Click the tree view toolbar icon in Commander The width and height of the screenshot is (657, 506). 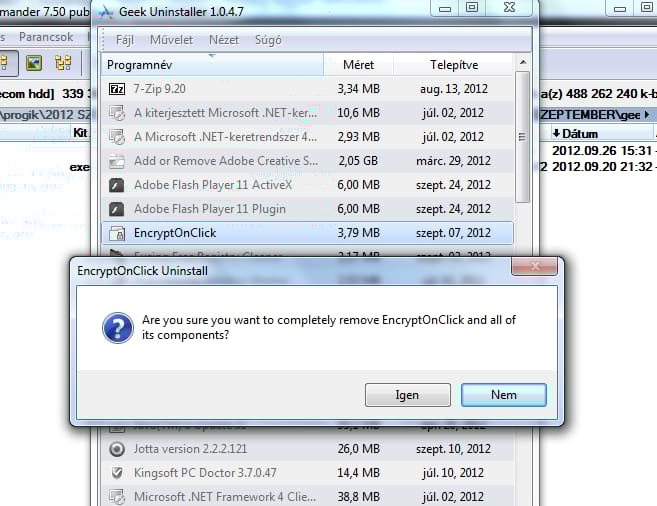pyautogui.click(x=63, y=63)
